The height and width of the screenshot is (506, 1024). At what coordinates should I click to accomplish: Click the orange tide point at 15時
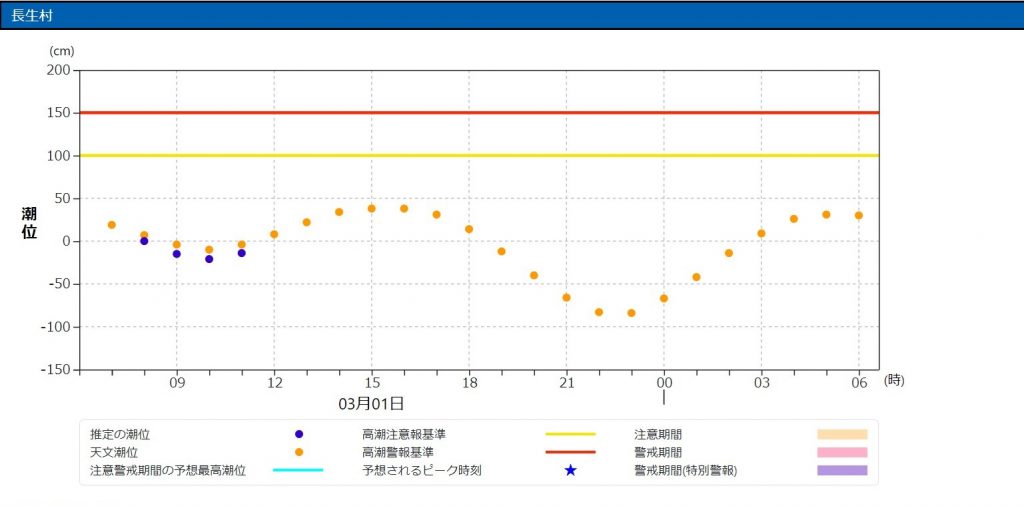tap(372, 208)
